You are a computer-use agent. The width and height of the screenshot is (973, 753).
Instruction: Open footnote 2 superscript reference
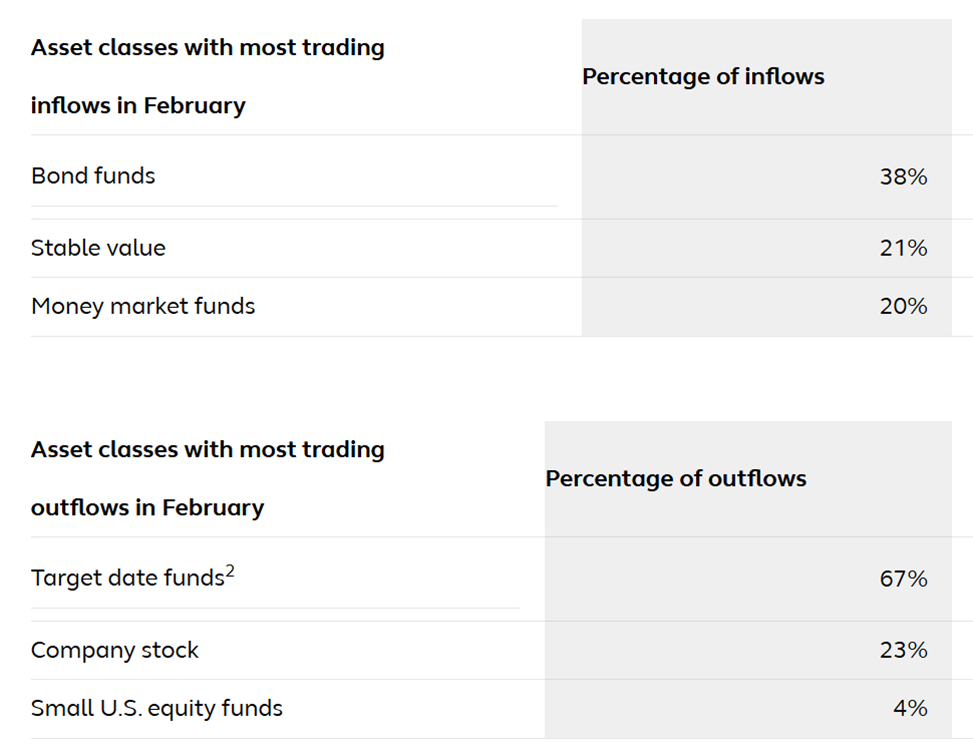[x=230, y=570]
